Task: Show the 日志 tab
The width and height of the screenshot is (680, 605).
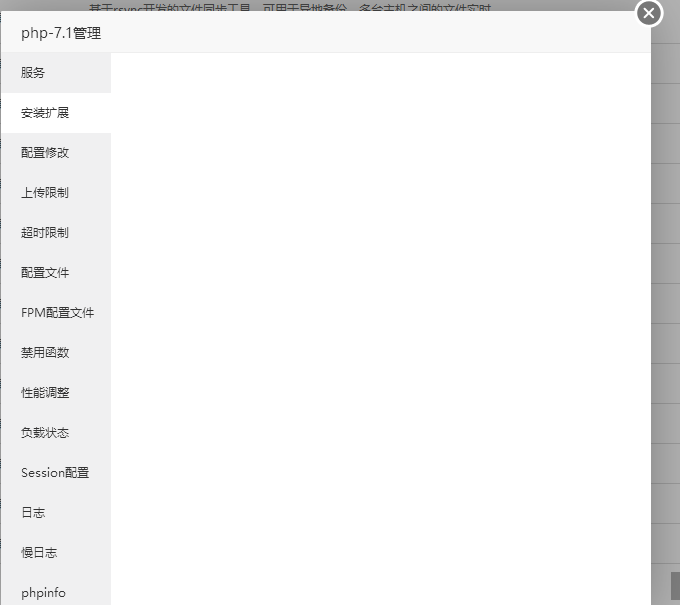Action: pyautogui.click(x=56, y=512)
